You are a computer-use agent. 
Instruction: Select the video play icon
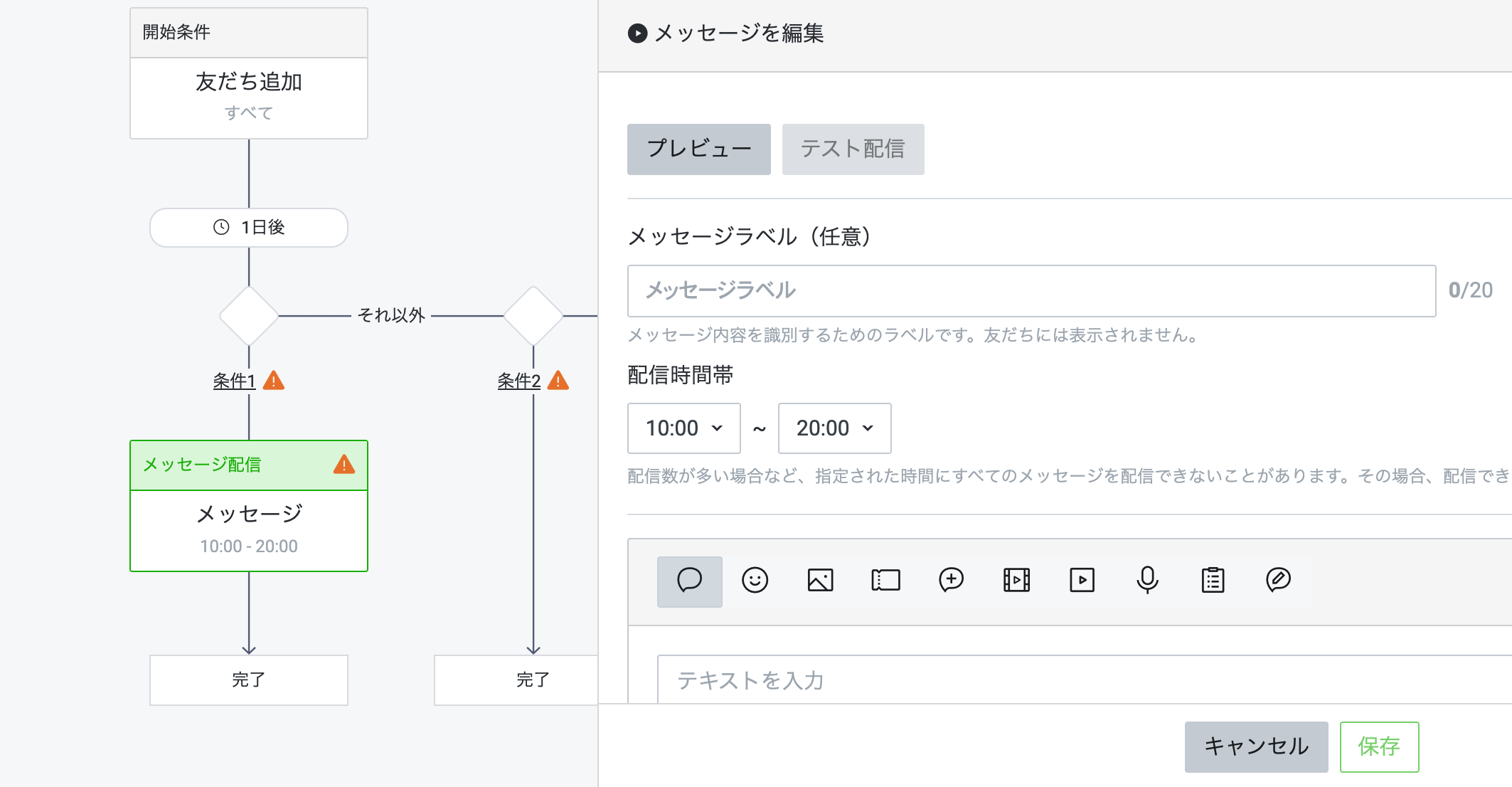pos(1082,581)
